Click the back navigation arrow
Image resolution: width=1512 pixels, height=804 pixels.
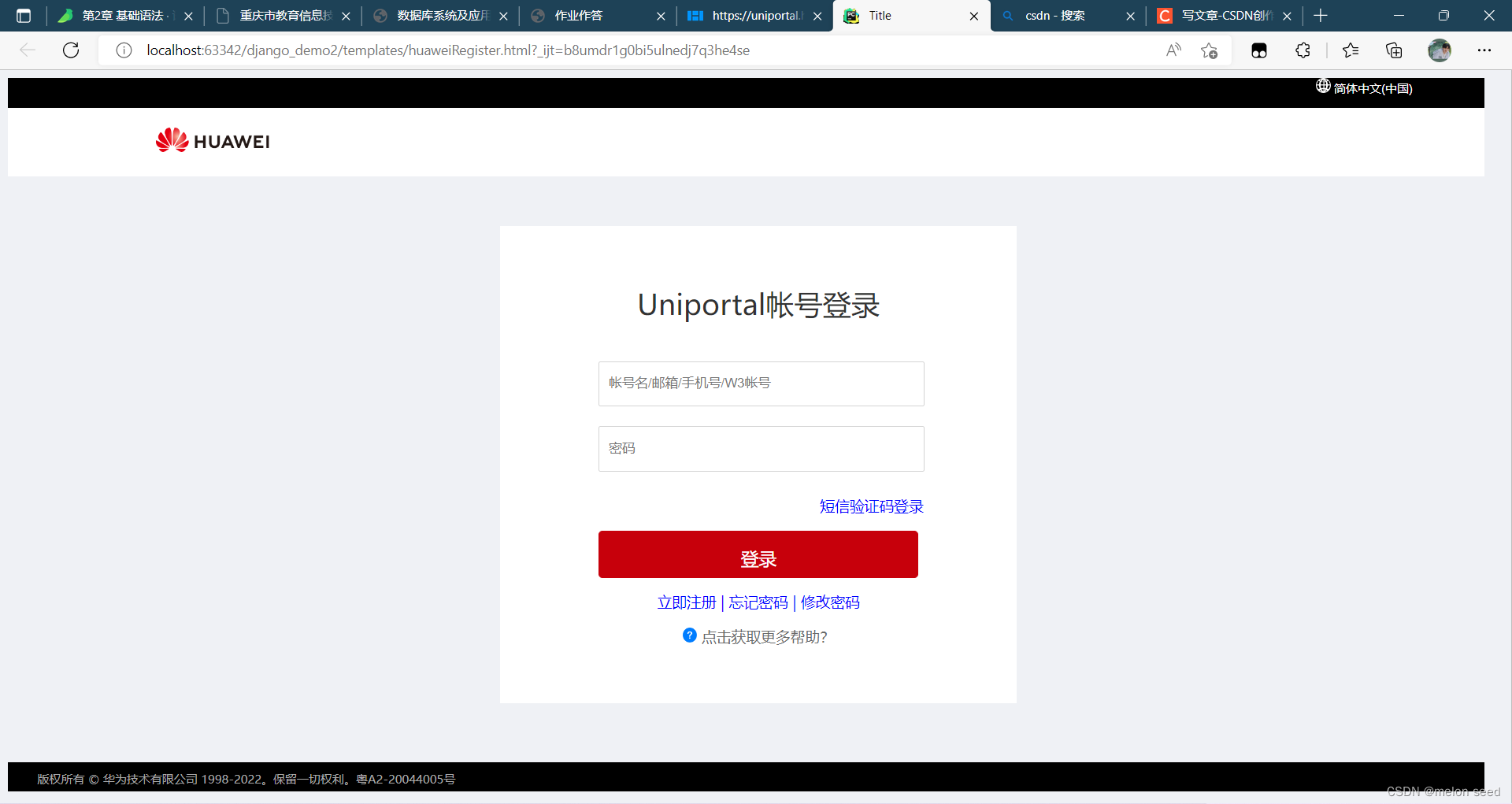(28, 50)
